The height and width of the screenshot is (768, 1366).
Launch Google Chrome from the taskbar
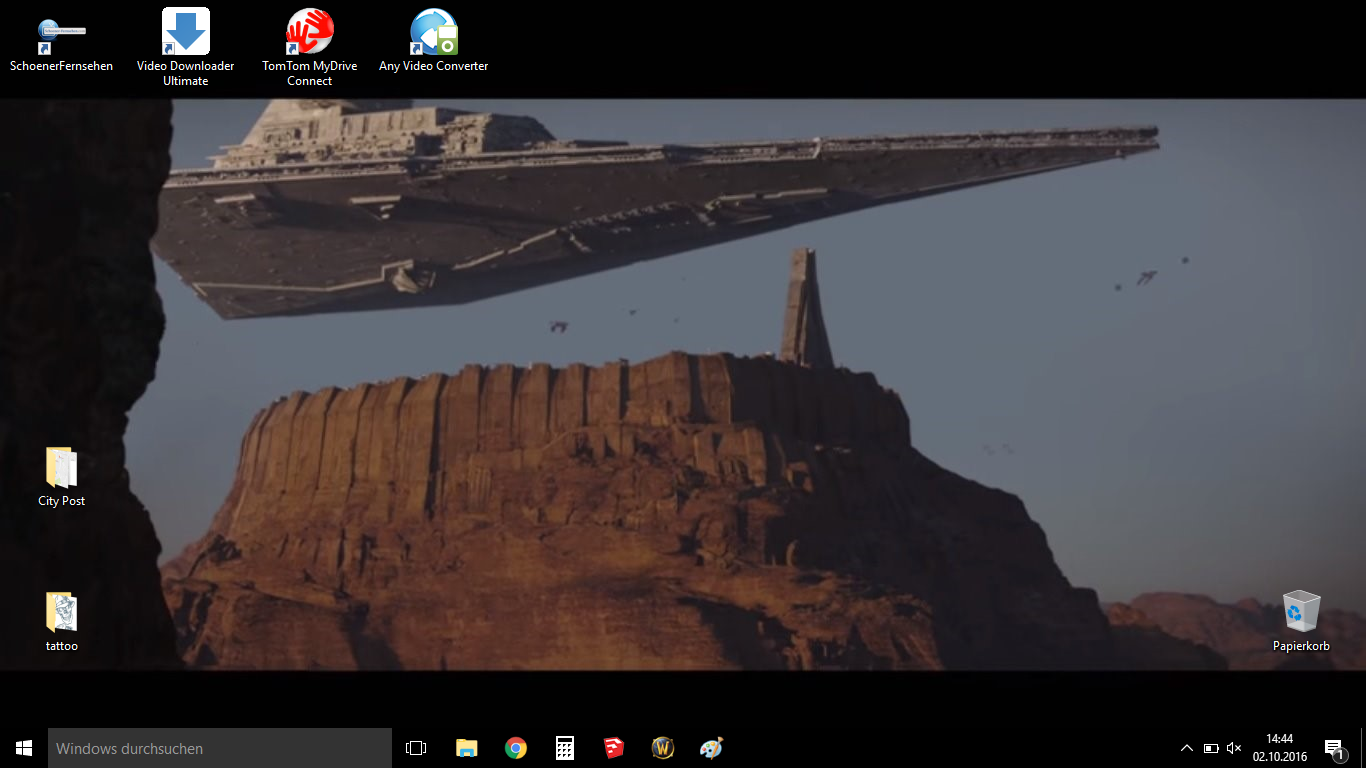[x=516, y=748]
